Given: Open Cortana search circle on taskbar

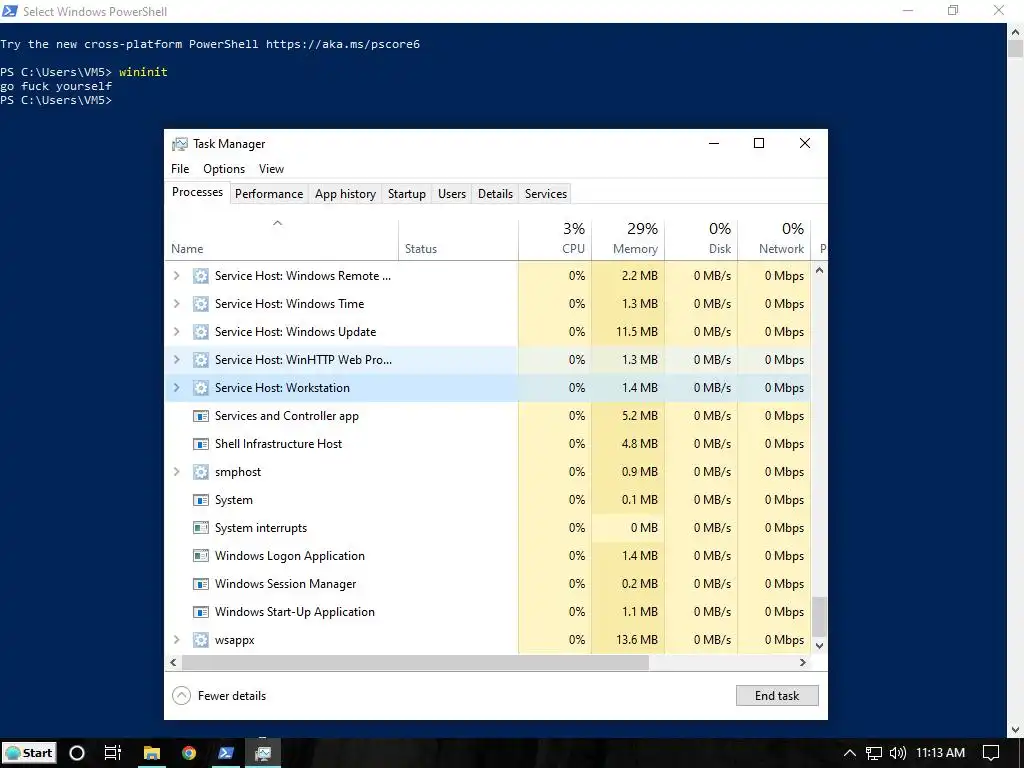Looking at the screenshot, I should point(76,753).
